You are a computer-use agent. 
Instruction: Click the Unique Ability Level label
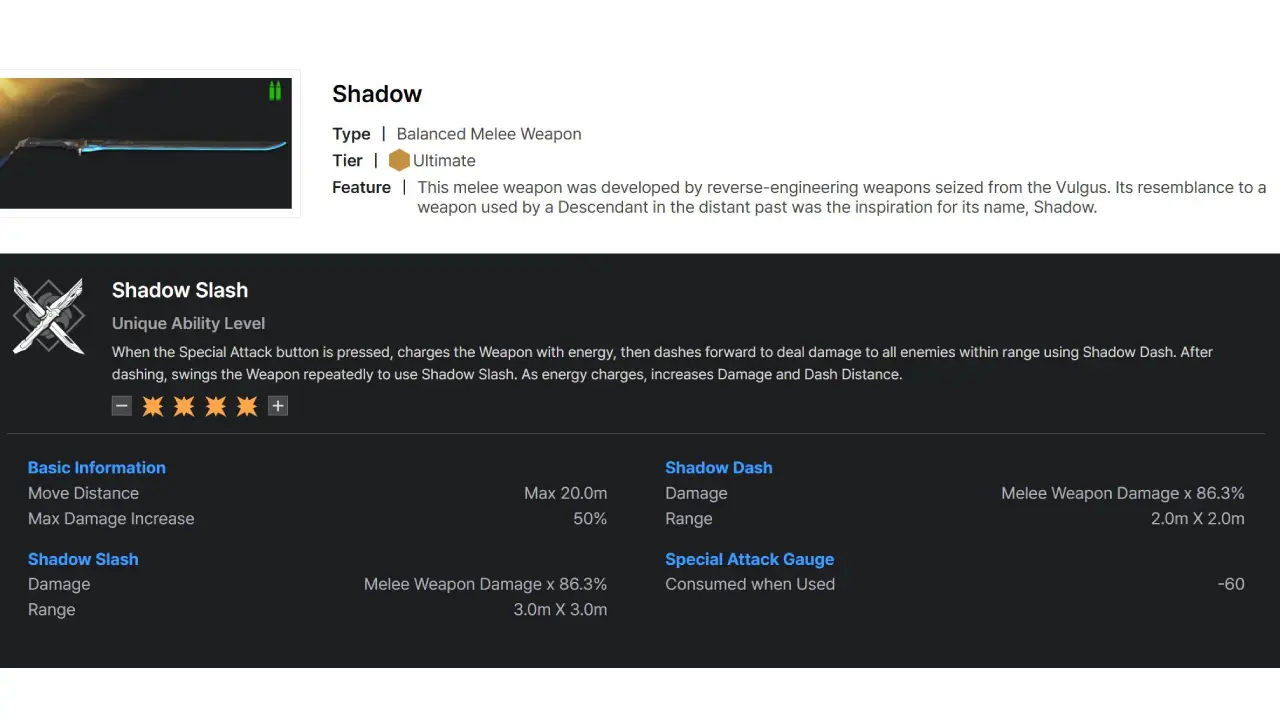pos(188,323)
